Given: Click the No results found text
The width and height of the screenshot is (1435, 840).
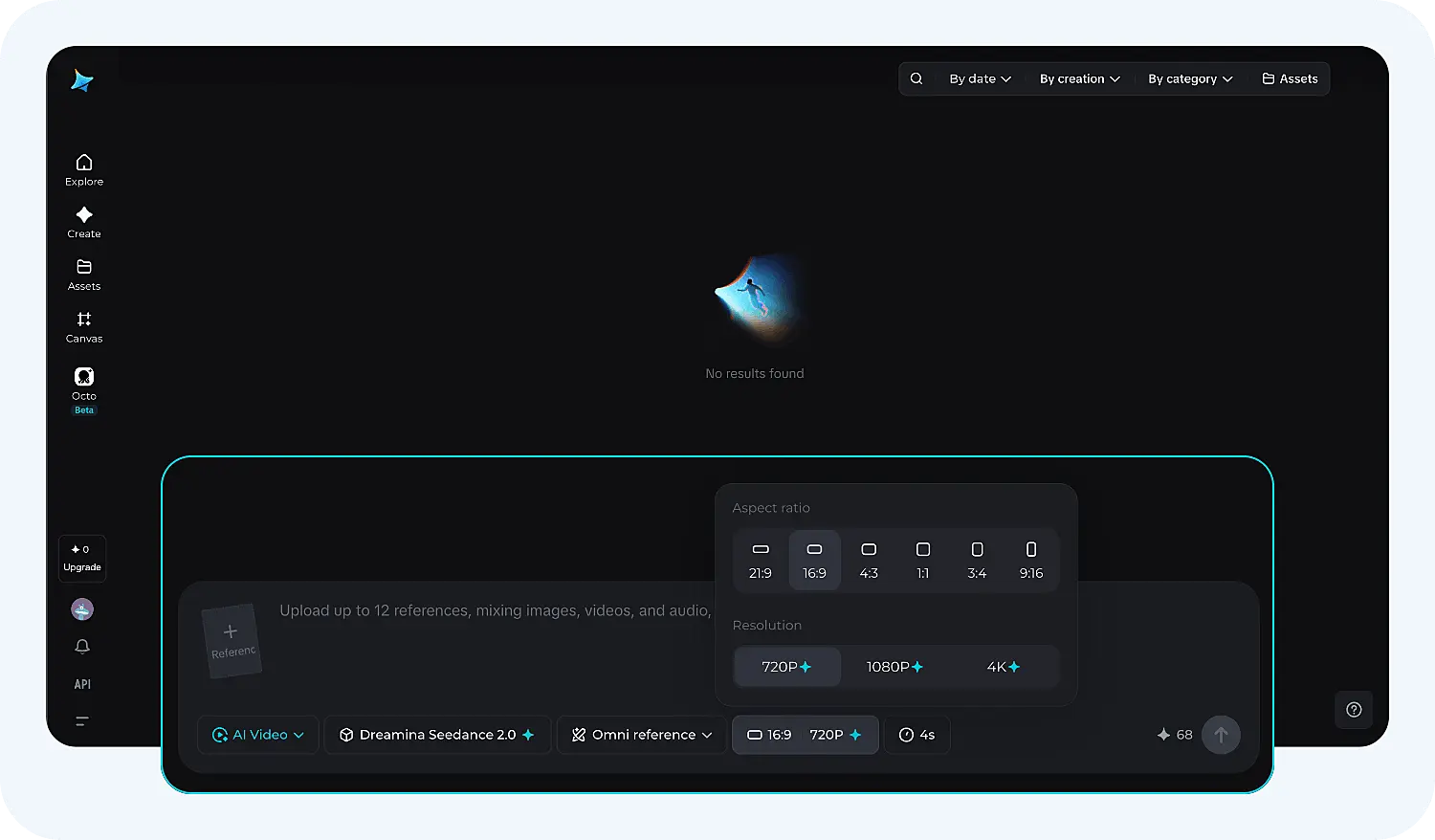Looking at the screenshot, I should pyautogui.click(x=755, y=373).
